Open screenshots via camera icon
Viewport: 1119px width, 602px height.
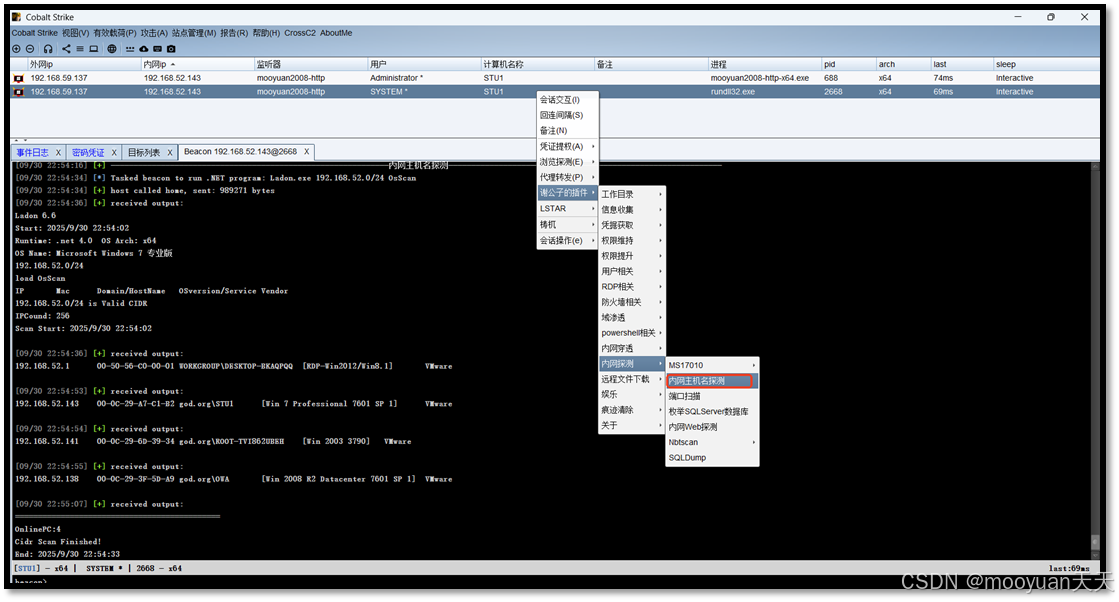pyautogui.click(x=171, y=49)
